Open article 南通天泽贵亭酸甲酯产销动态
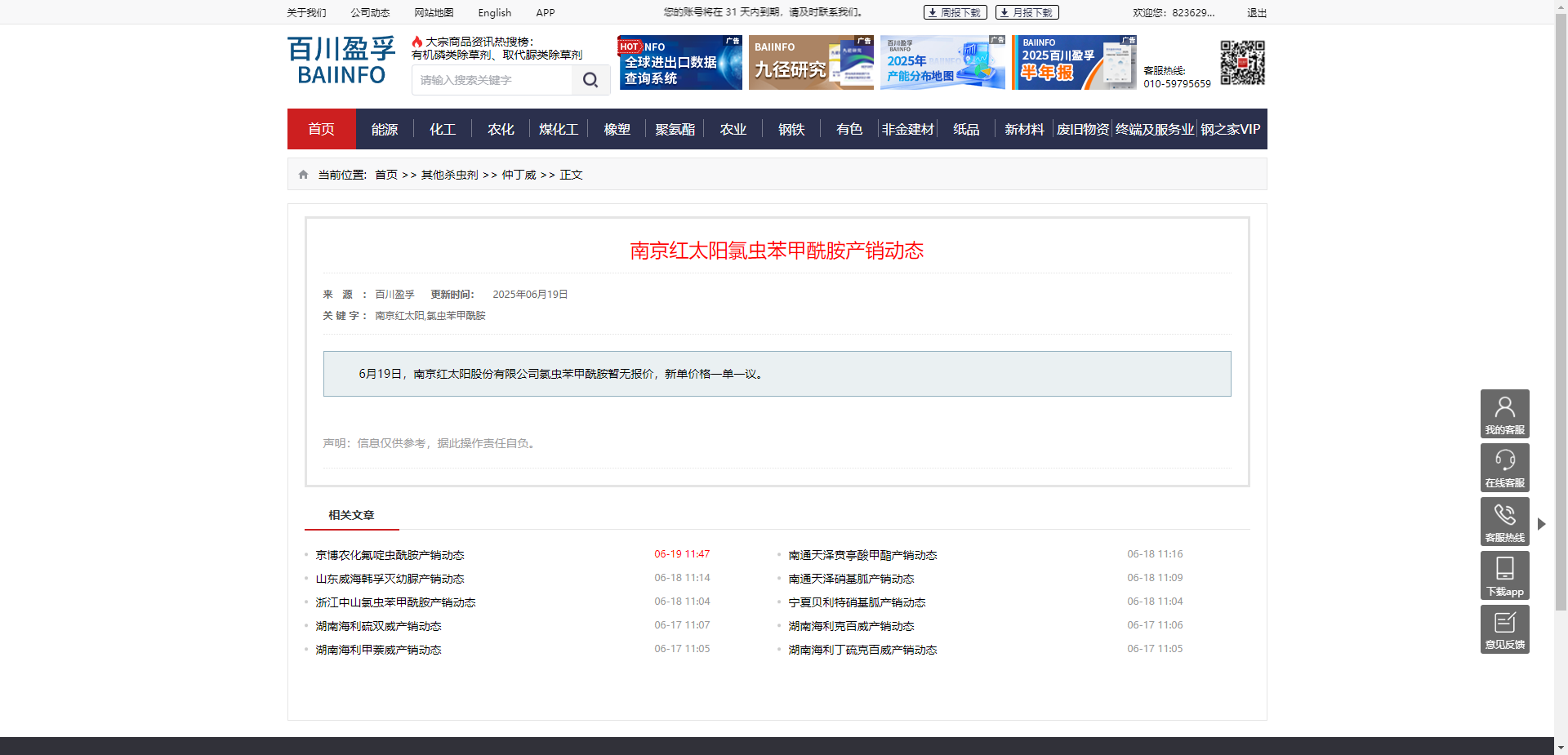The width and height of the screenshot is (1568, 755). pyautogui.click(x=862, y=555)
